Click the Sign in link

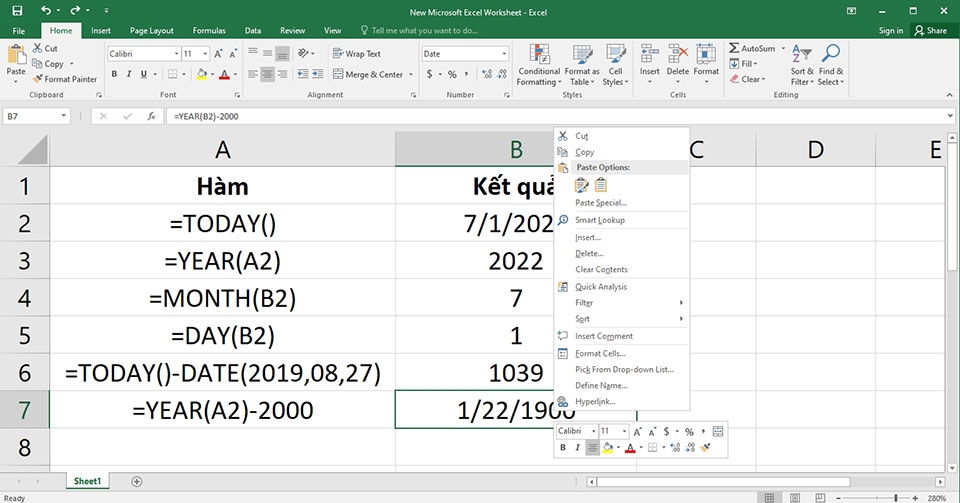pyautogui.click(x=890, y=31)
